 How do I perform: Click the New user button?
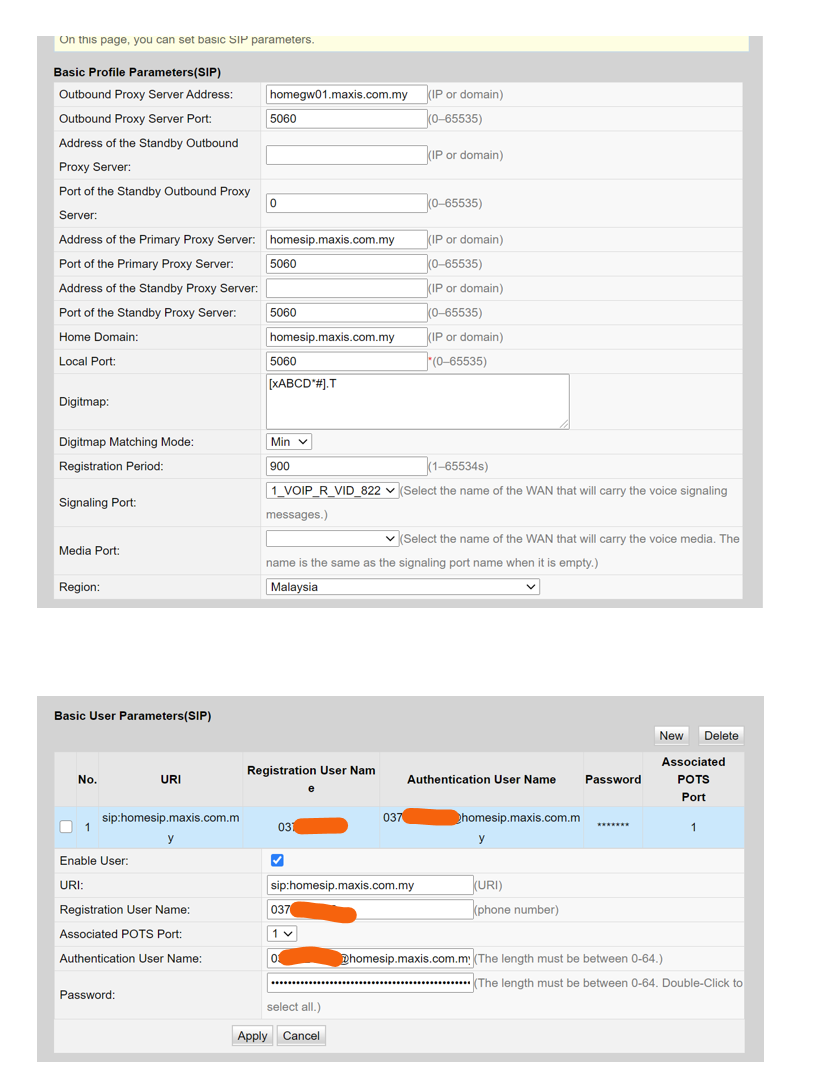(x=671, y=736)
